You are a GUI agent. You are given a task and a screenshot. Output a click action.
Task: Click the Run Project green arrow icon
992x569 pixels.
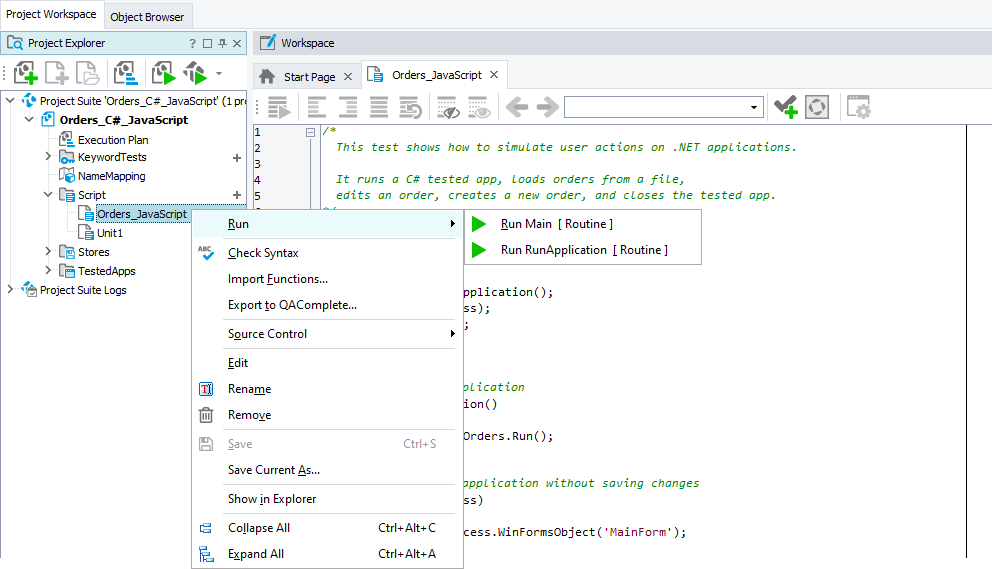pos(162,73)
